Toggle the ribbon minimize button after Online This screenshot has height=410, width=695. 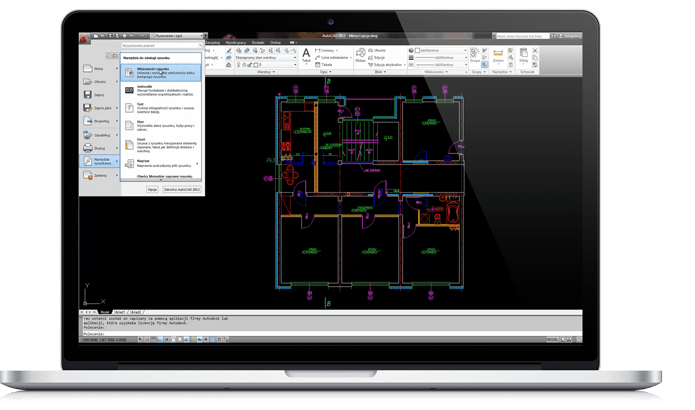point(293,43)
